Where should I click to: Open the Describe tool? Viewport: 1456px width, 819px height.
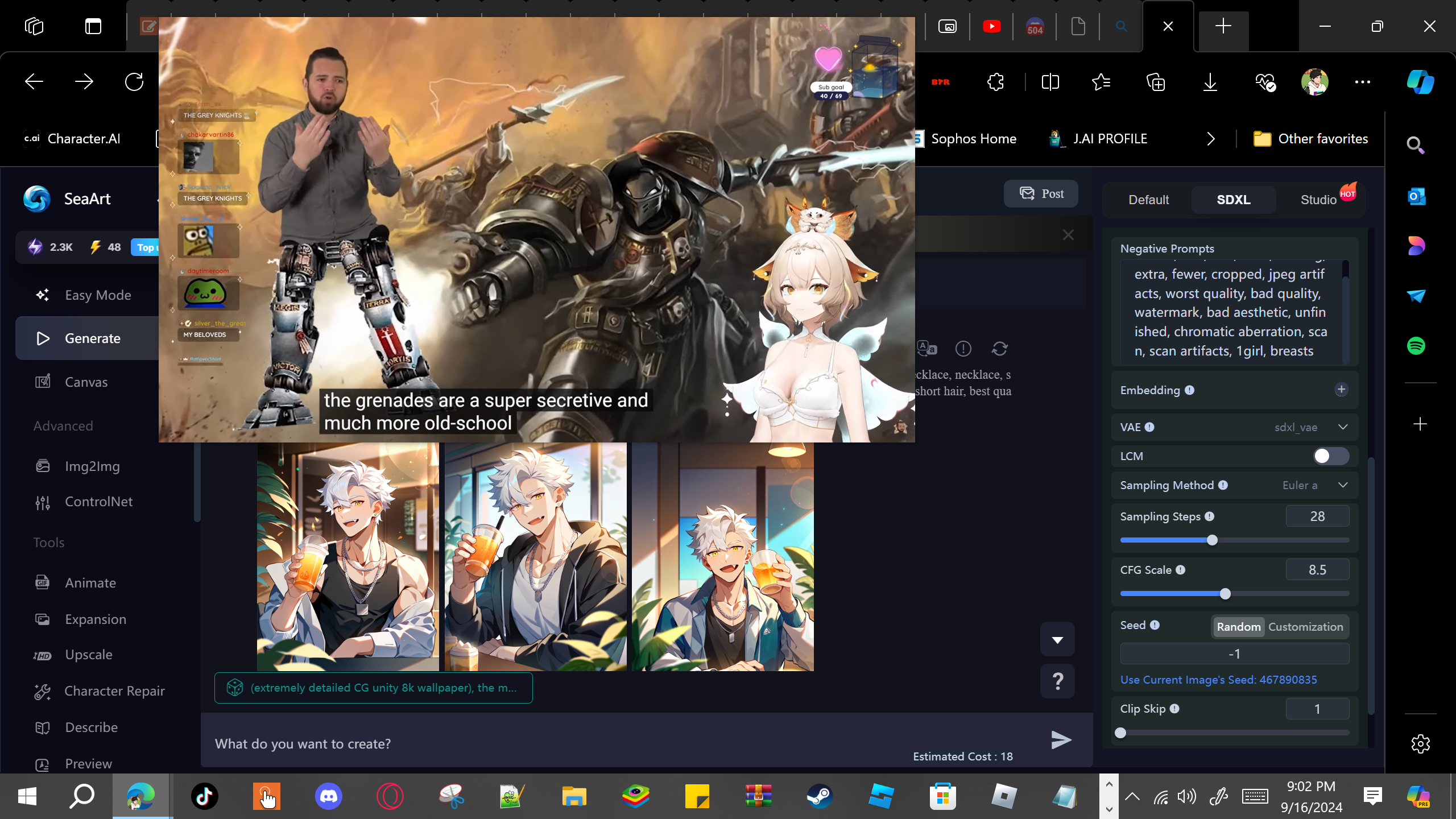(91, 727)
